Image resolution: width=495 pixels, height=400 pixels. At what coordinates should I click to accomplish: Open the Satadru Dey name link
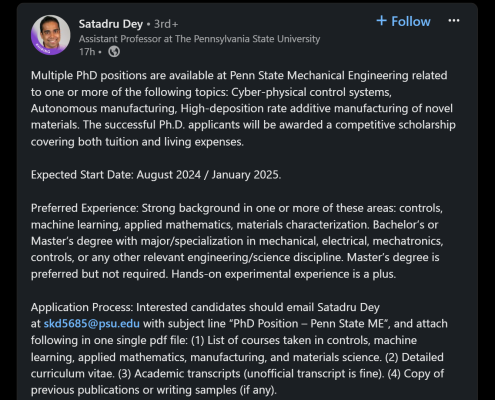[111, 24]
